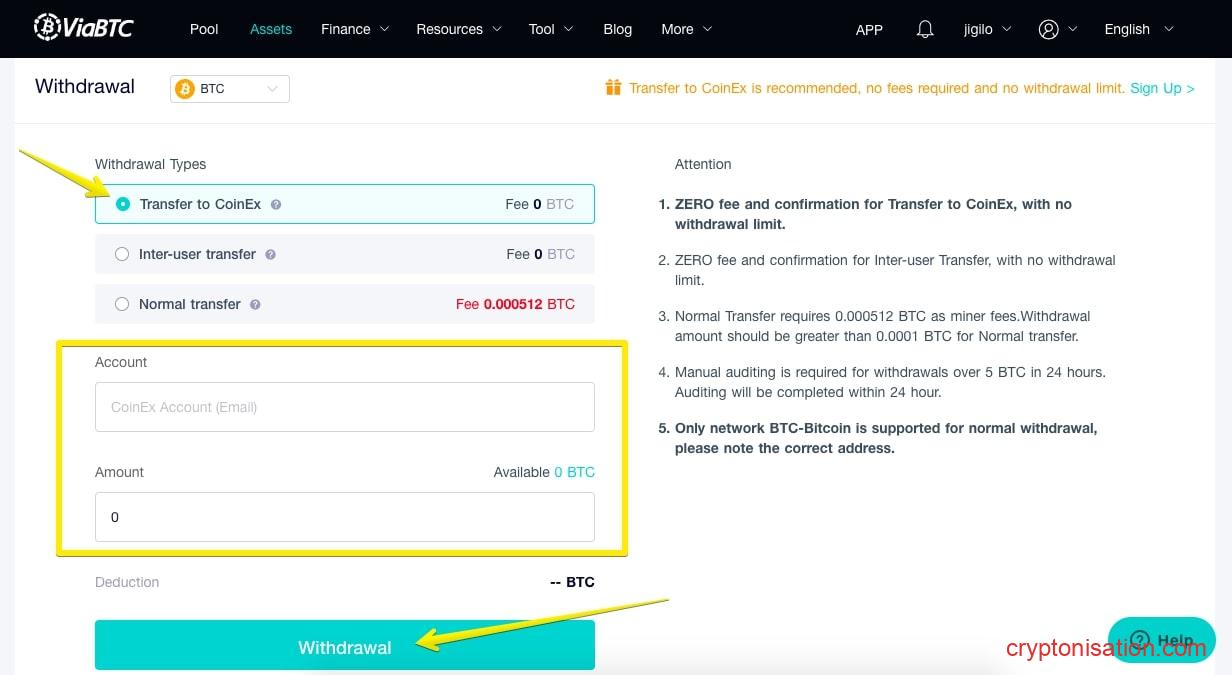Click the orange gift icon in banner

(x=613, y=88)
